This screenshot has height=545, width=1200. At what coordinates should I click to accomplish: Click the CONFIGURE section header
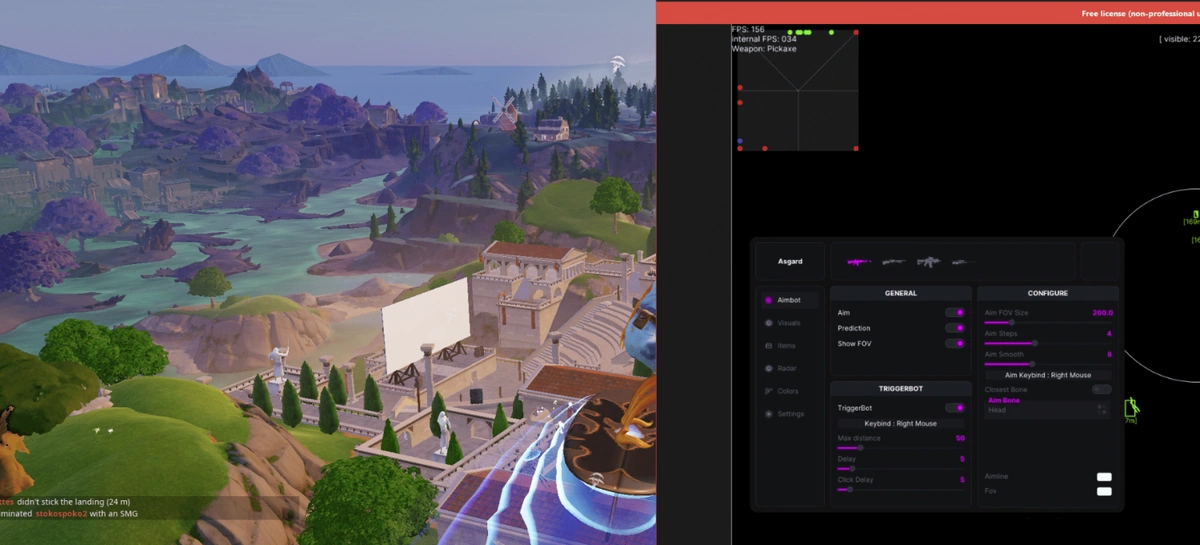[1048, 293]
